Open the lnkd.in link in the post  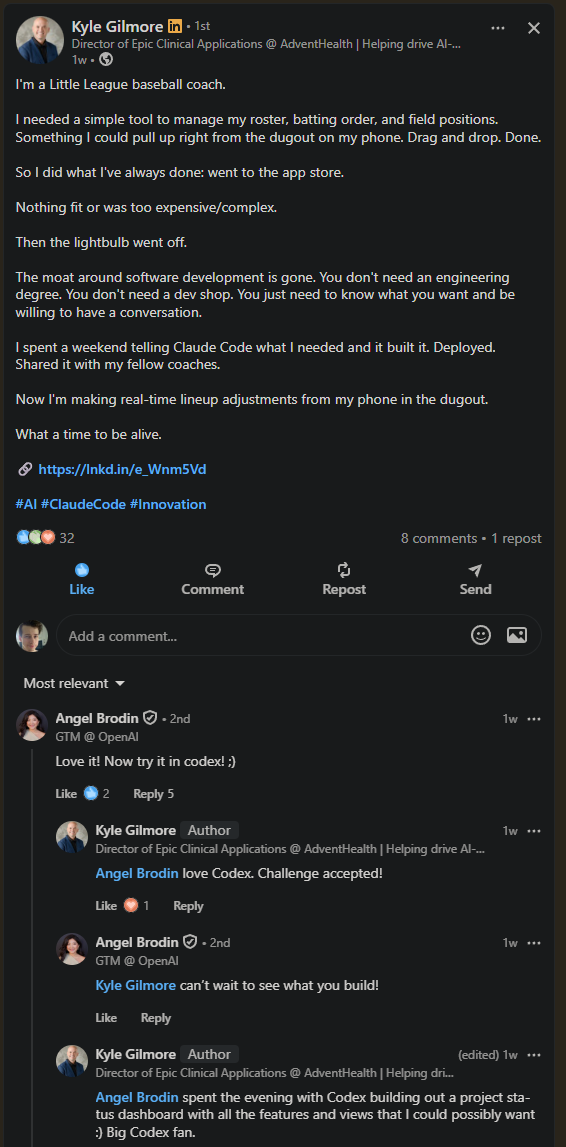pos(122,469)
